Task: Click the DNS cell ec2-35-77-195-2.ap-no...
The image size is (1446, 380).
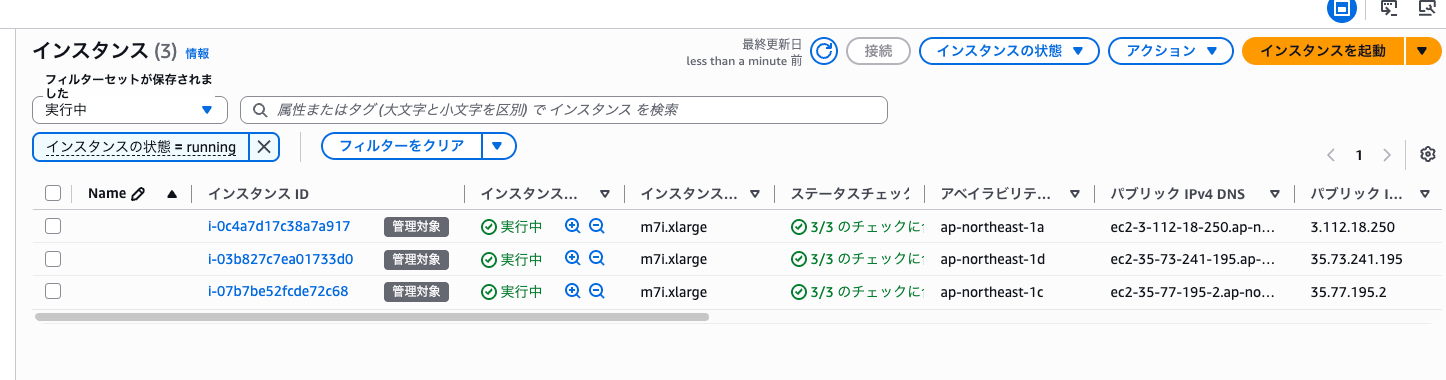Action: (x=1193, y=292)
